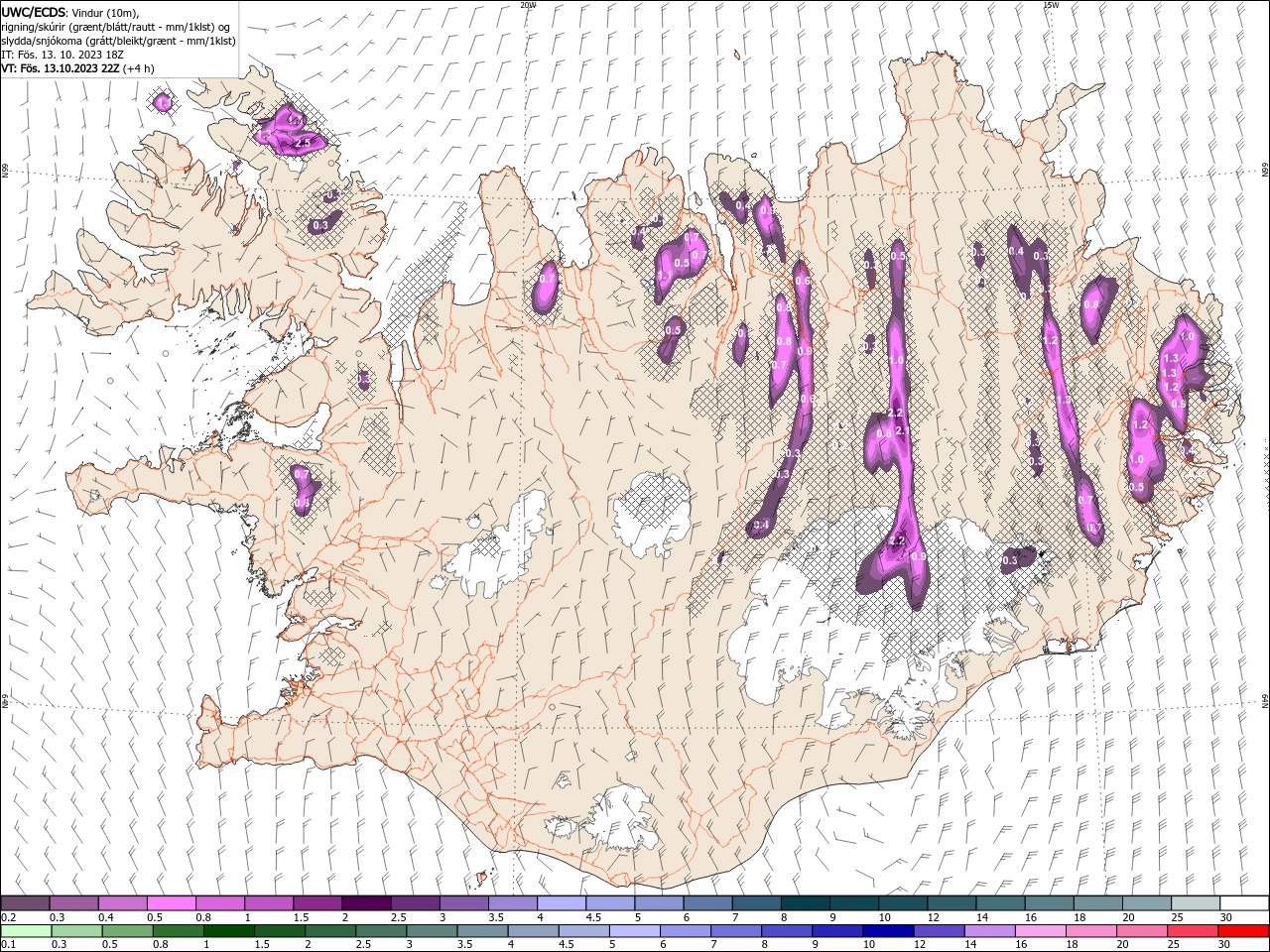Click the 'Vindur (10m),' header text
Image resolution: width=1270 pixels, height=952 pixels.
[x=107, y=12]
